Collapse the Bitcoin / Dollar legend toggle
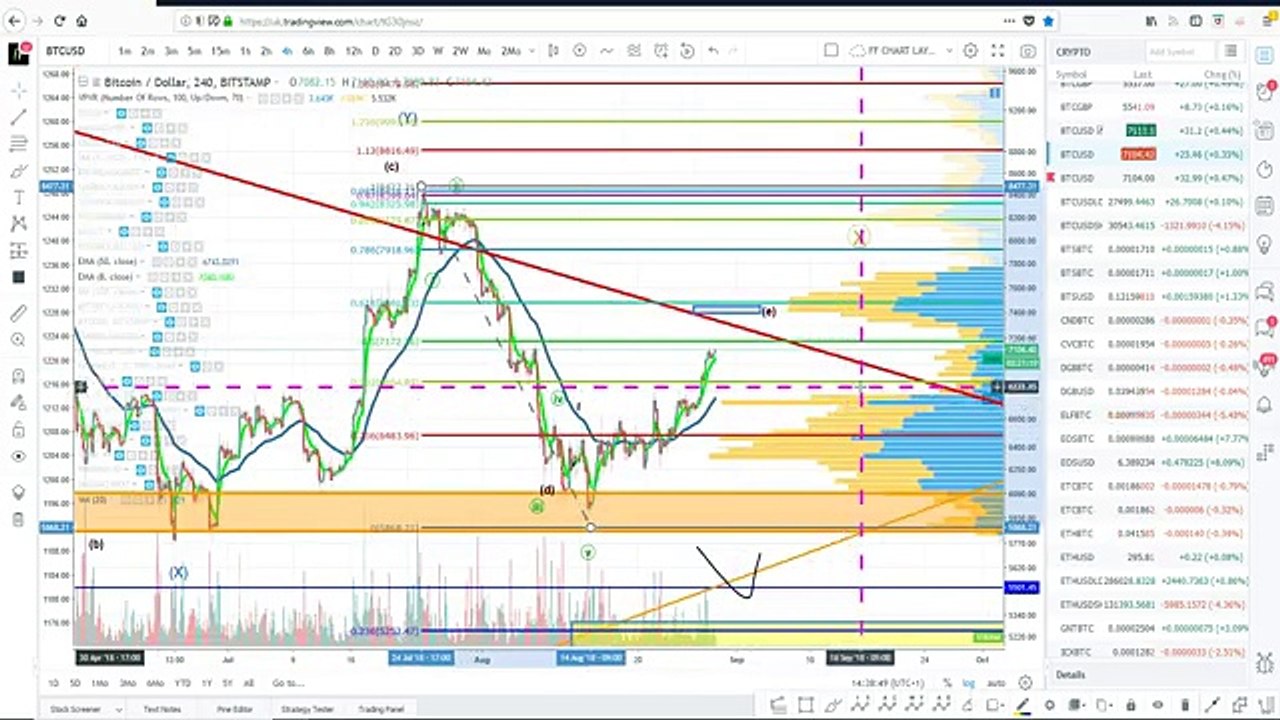1280x720 pixels. (83, 82)
